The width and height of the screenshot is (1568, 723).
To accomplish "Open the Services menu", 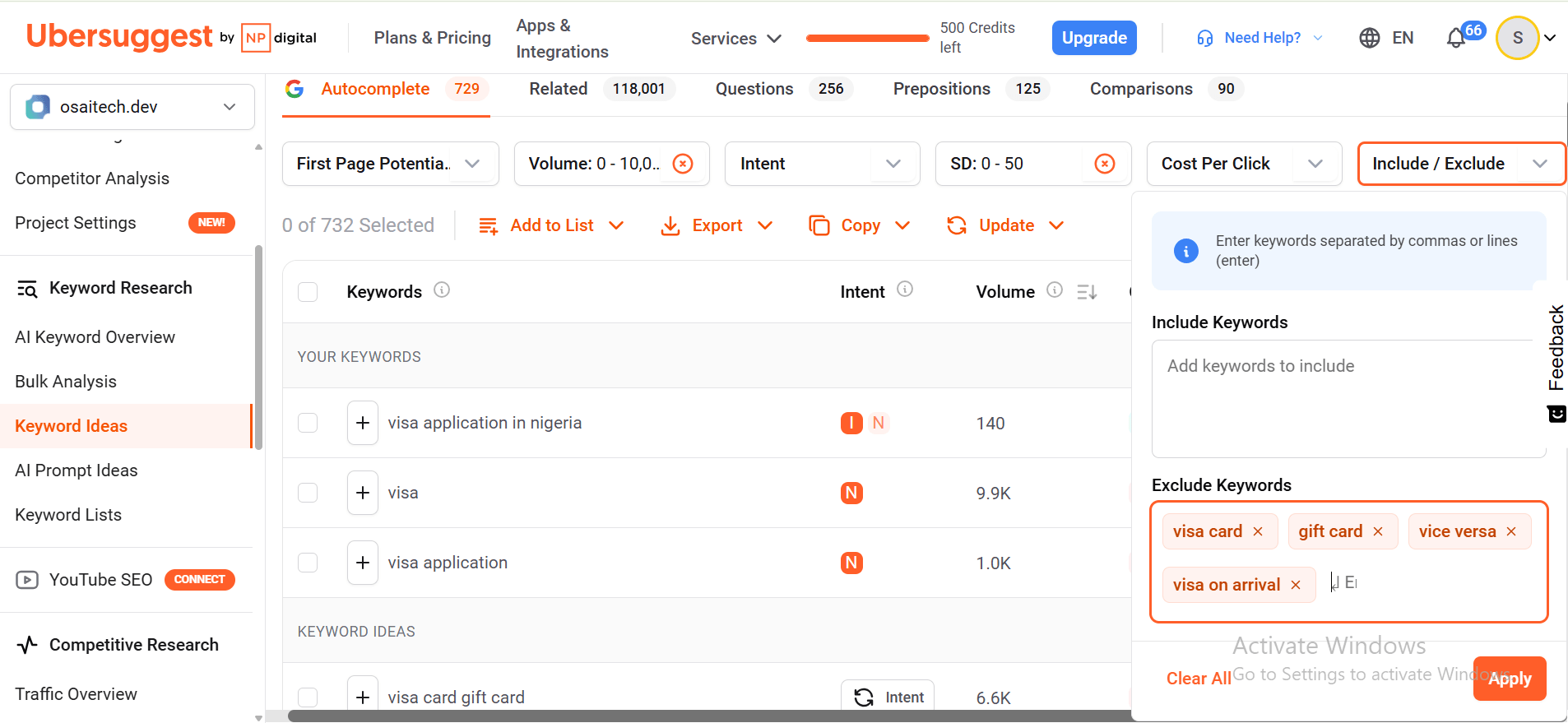I will click(736, 39).
